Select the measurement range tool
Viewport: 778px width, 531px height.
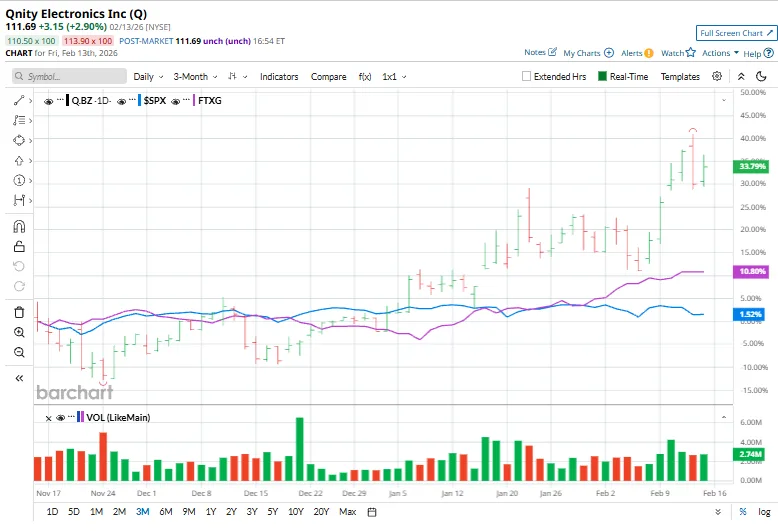click(19, 200)
